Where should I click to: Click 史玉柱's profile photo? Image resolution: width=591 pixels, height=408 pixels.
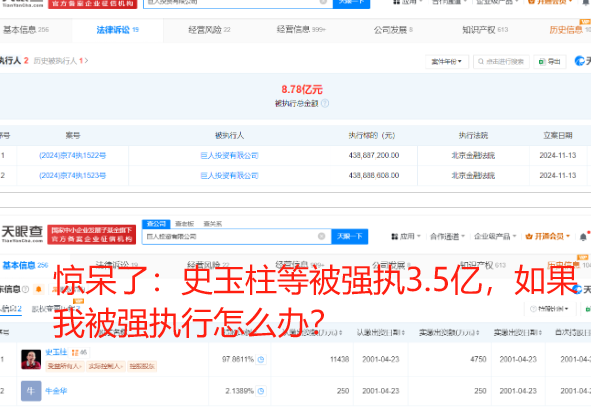click(x=31, y=359)
